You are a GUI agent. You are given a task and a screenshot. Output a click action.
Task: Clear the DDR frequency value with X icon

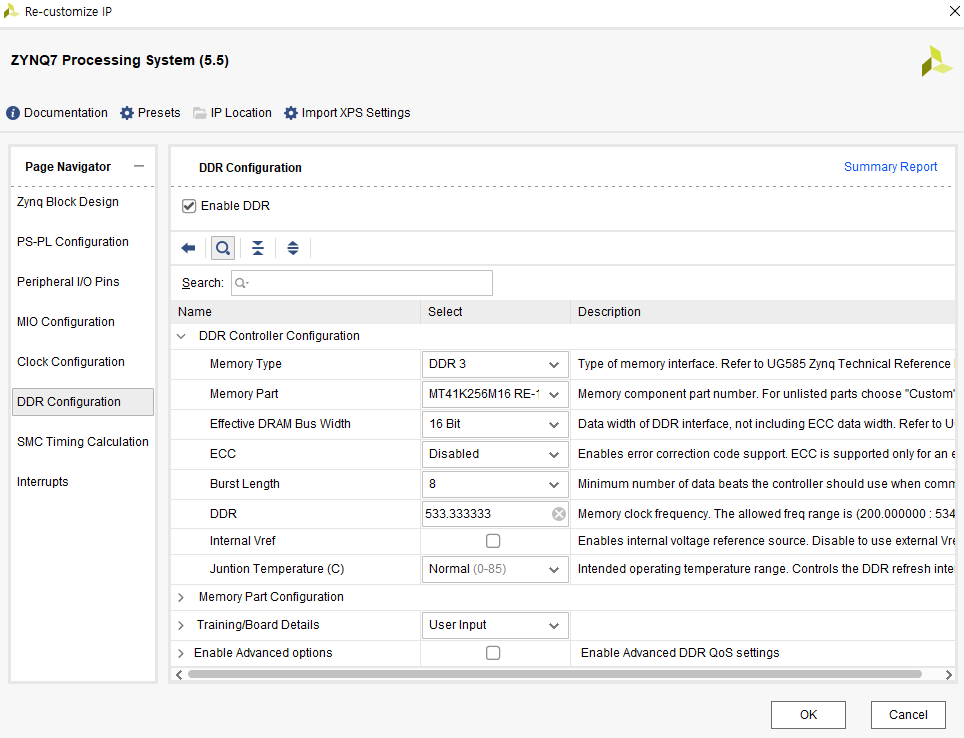(558, 514)
